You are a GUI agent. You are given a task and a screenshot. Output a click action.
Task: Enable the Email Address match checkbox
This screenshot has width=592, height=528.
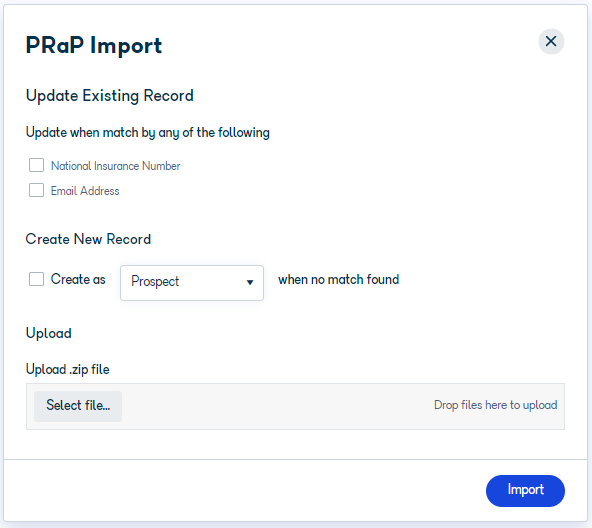[x=36, y=190]
